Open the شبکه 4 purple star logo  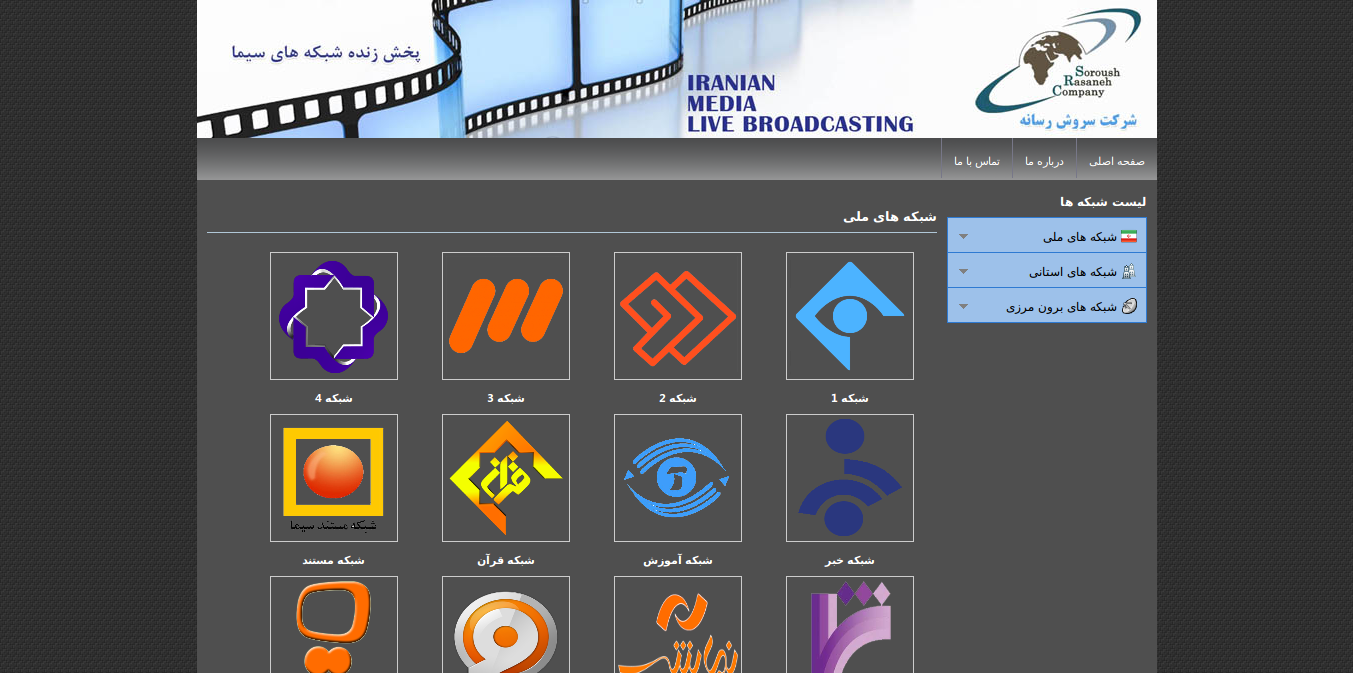point(334,316)
